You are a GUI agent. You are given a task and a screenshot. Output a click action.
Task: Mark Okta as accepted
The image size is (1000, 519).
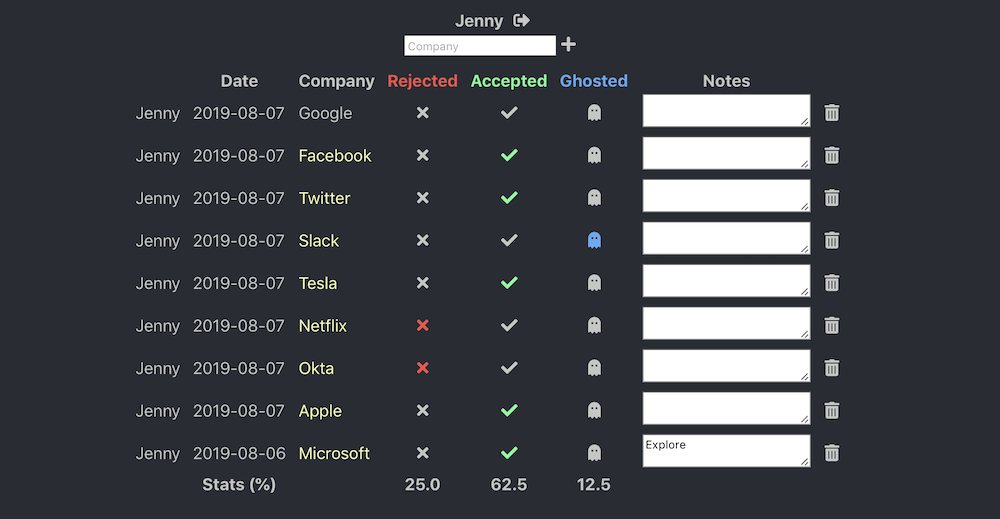[509, 368]
